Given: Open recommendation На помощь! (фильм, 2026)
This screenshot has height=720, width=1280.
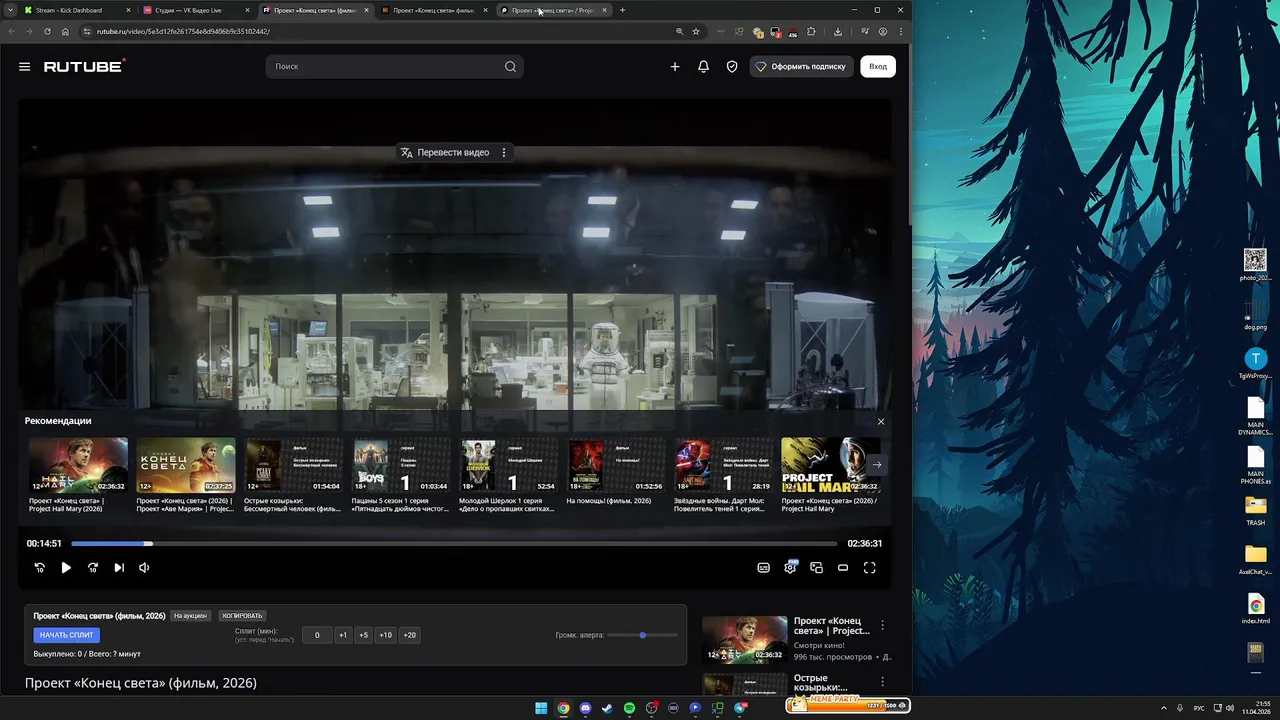Looking at the screenshot, I should 616,472.
